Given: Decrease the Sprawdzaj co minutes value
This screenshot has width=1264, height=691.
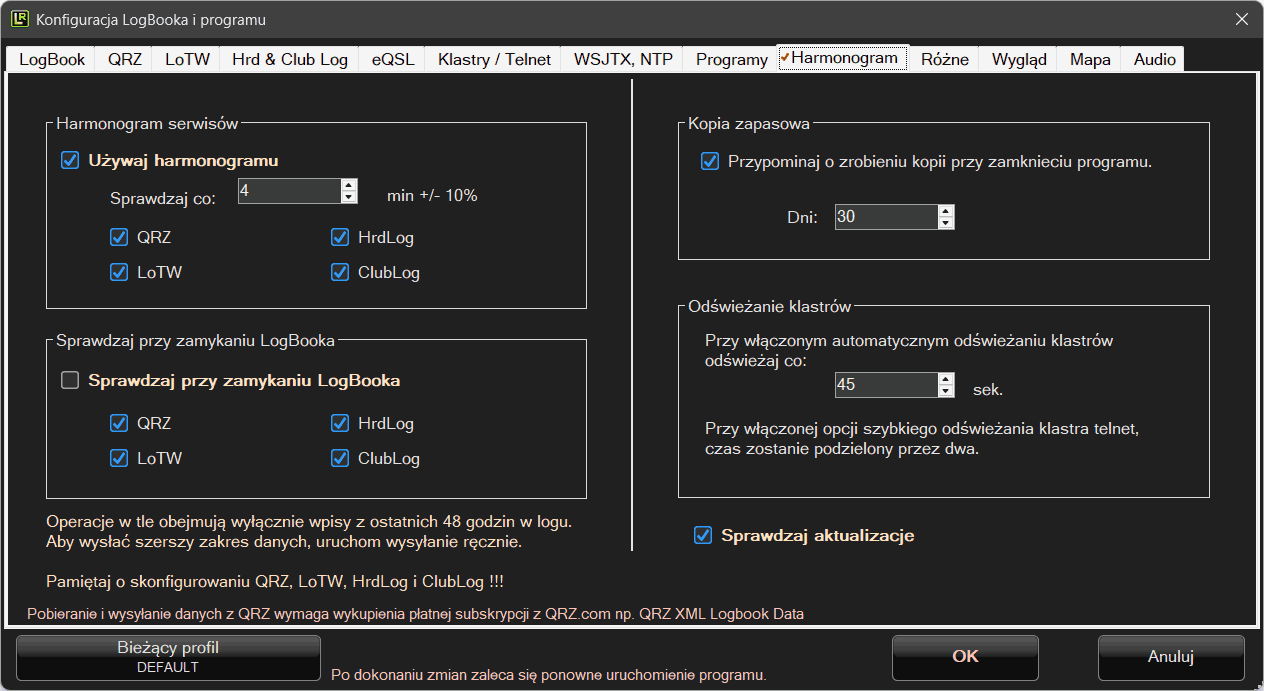Looking at the screenshot, I should pos(348,197).
